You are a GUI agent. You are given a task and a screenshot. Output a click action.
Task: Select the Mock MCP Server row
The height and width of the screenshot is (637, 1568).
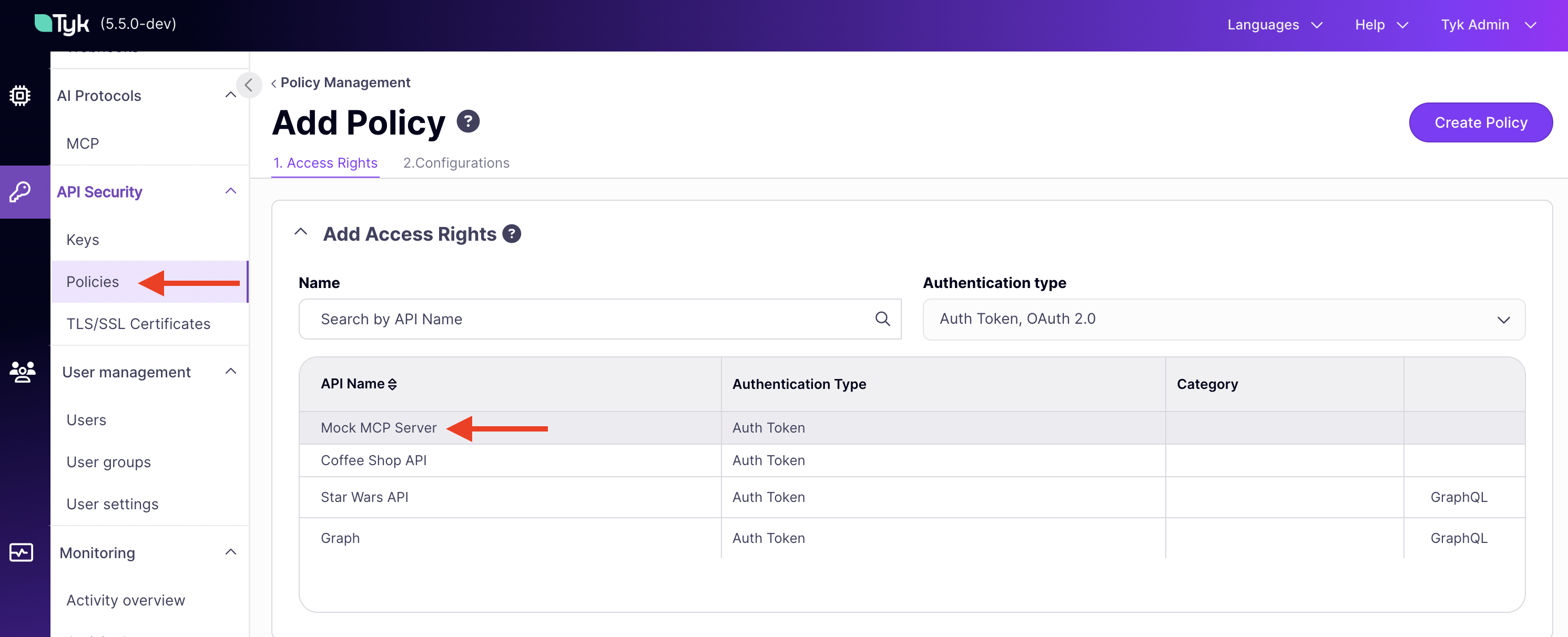click(x=912, y=428)
